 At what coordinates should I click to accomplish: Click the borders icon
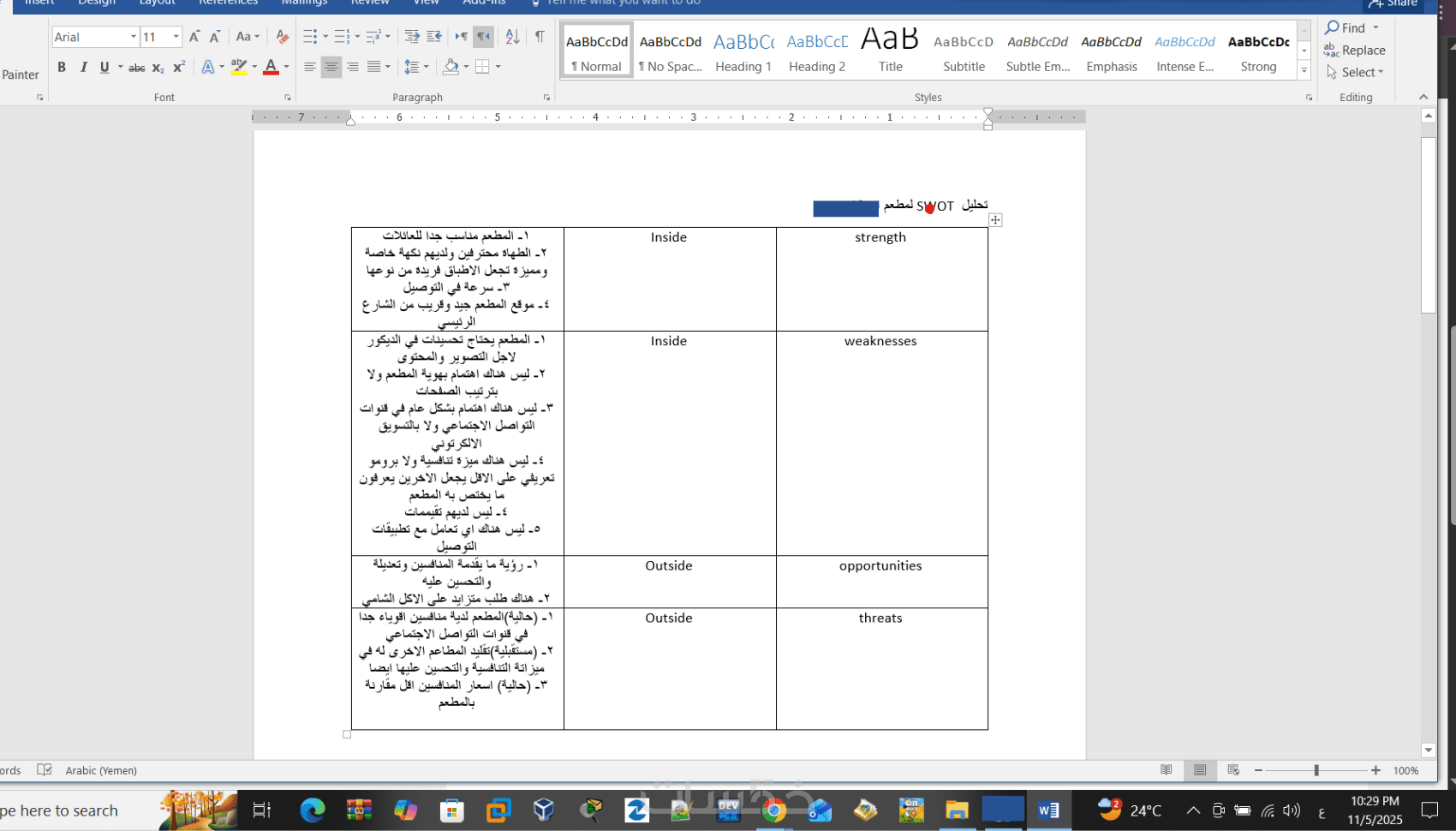click(x=482, y=67)
